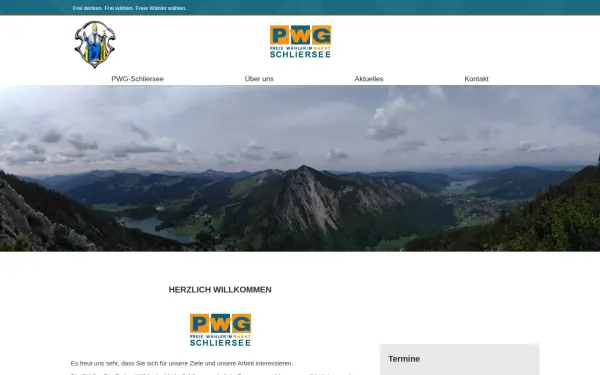Screen dimensions: 600x375
Task: Open the Über uns menu item
Action: click(259, 79)
